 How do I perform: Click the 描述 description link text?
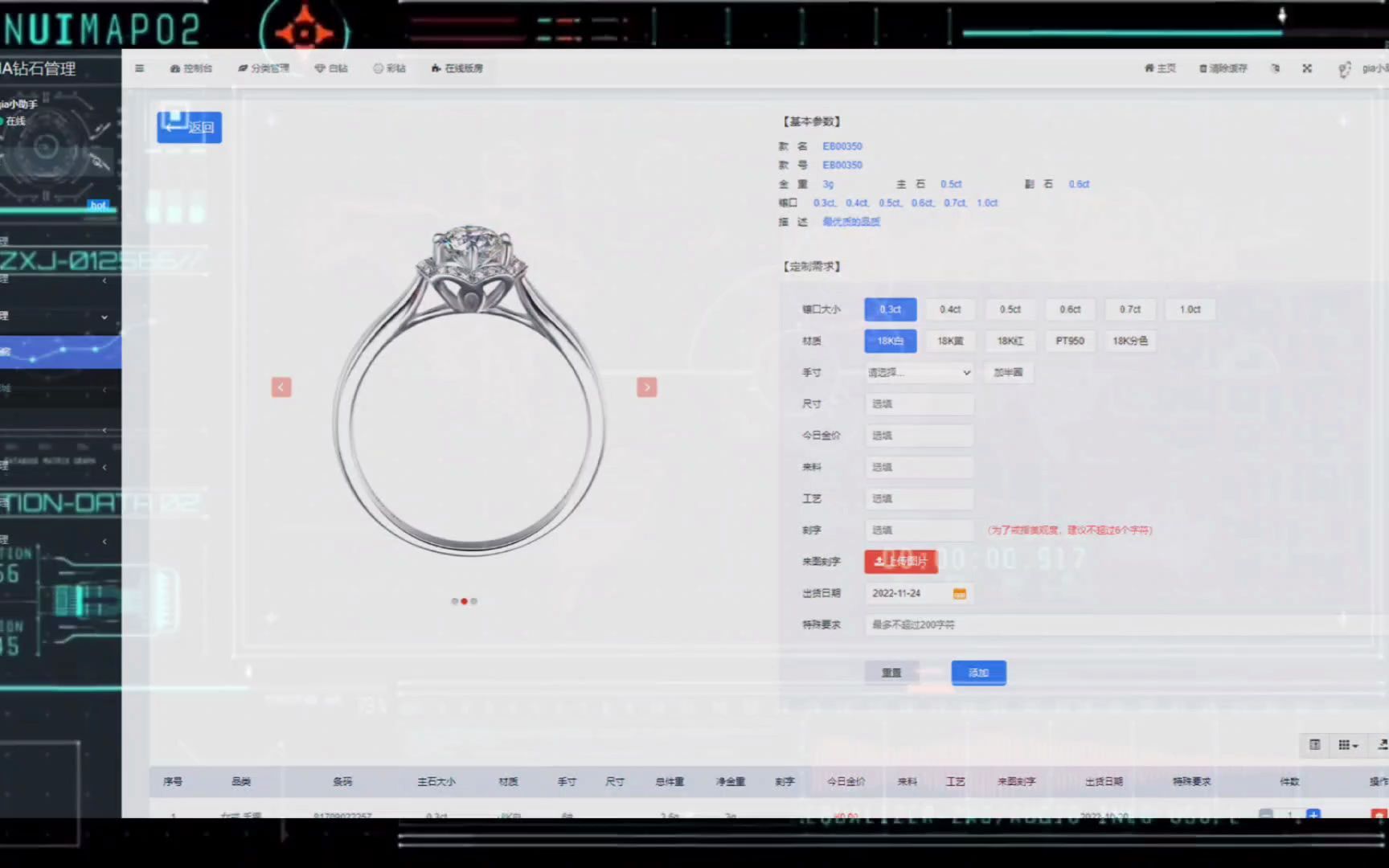(x=851, y=222)
